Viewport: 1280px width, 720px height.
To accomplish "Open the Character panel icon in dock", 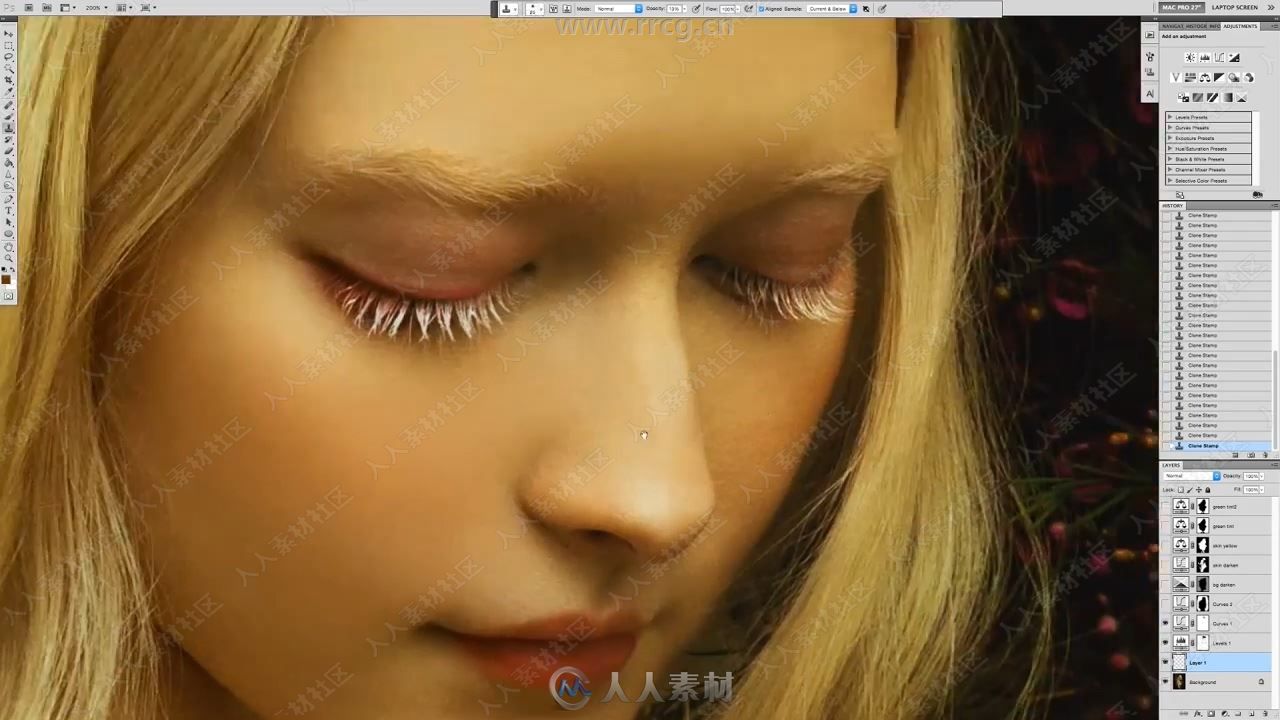I will (x=1150, y=94).
